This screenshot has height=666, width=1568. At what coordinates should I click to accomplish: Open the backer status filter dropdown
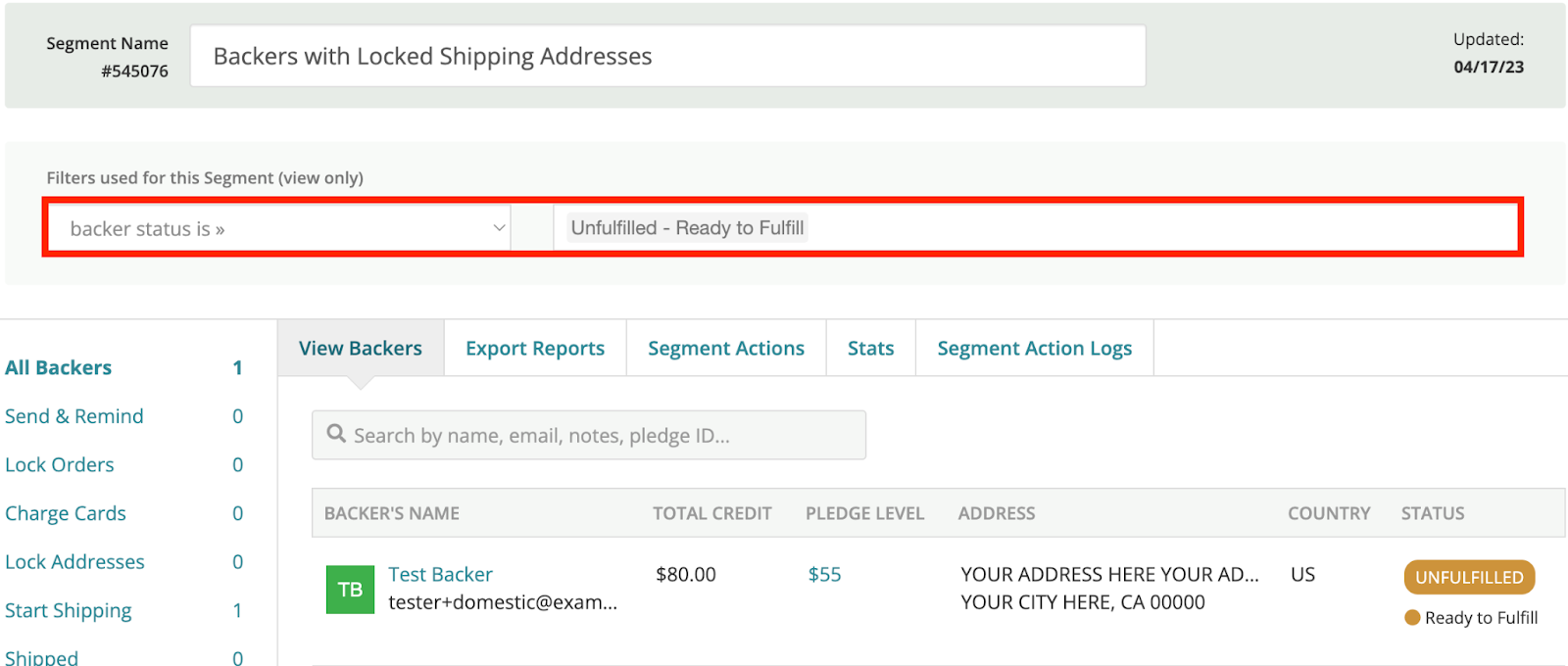click(277, 228)
